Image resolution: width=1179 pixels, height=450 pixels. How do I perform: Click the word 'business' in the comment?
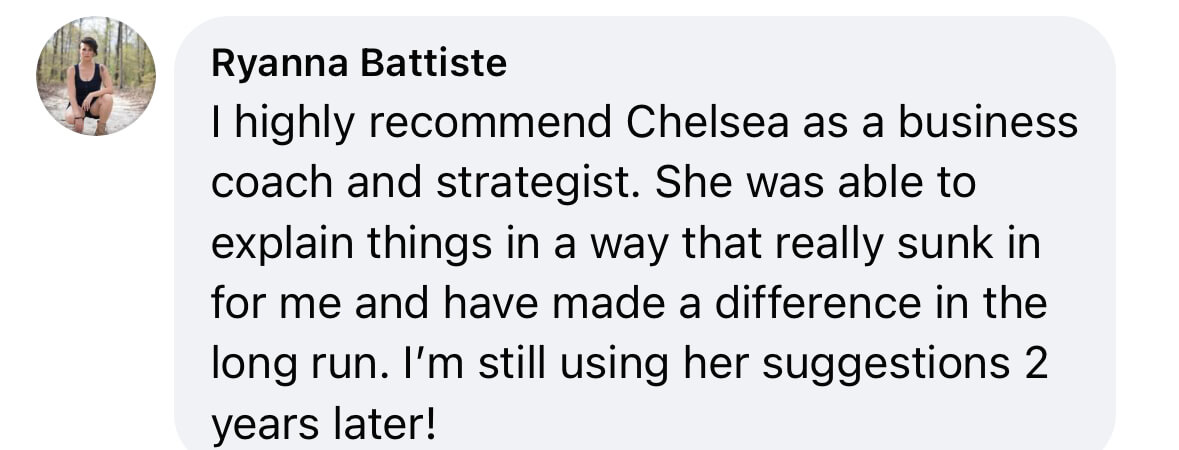(988, 123)
